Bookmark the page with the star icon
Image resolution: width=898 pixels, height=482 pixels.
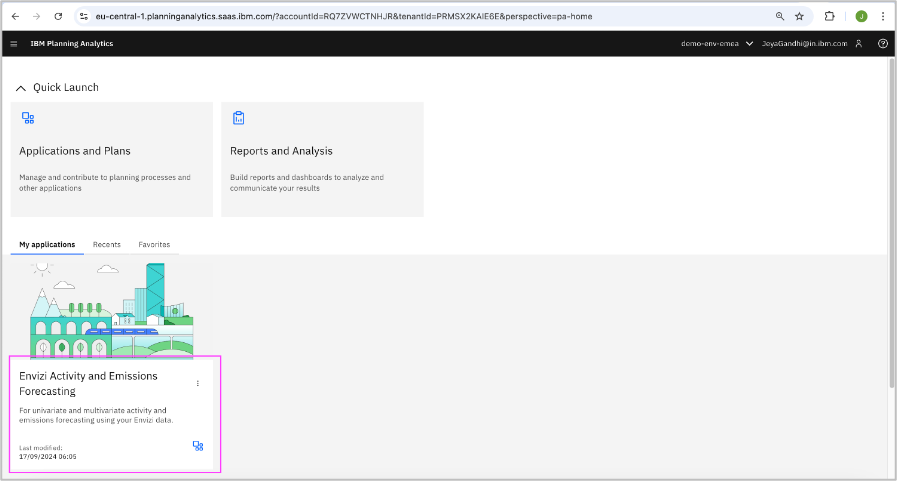click(799, 16)
